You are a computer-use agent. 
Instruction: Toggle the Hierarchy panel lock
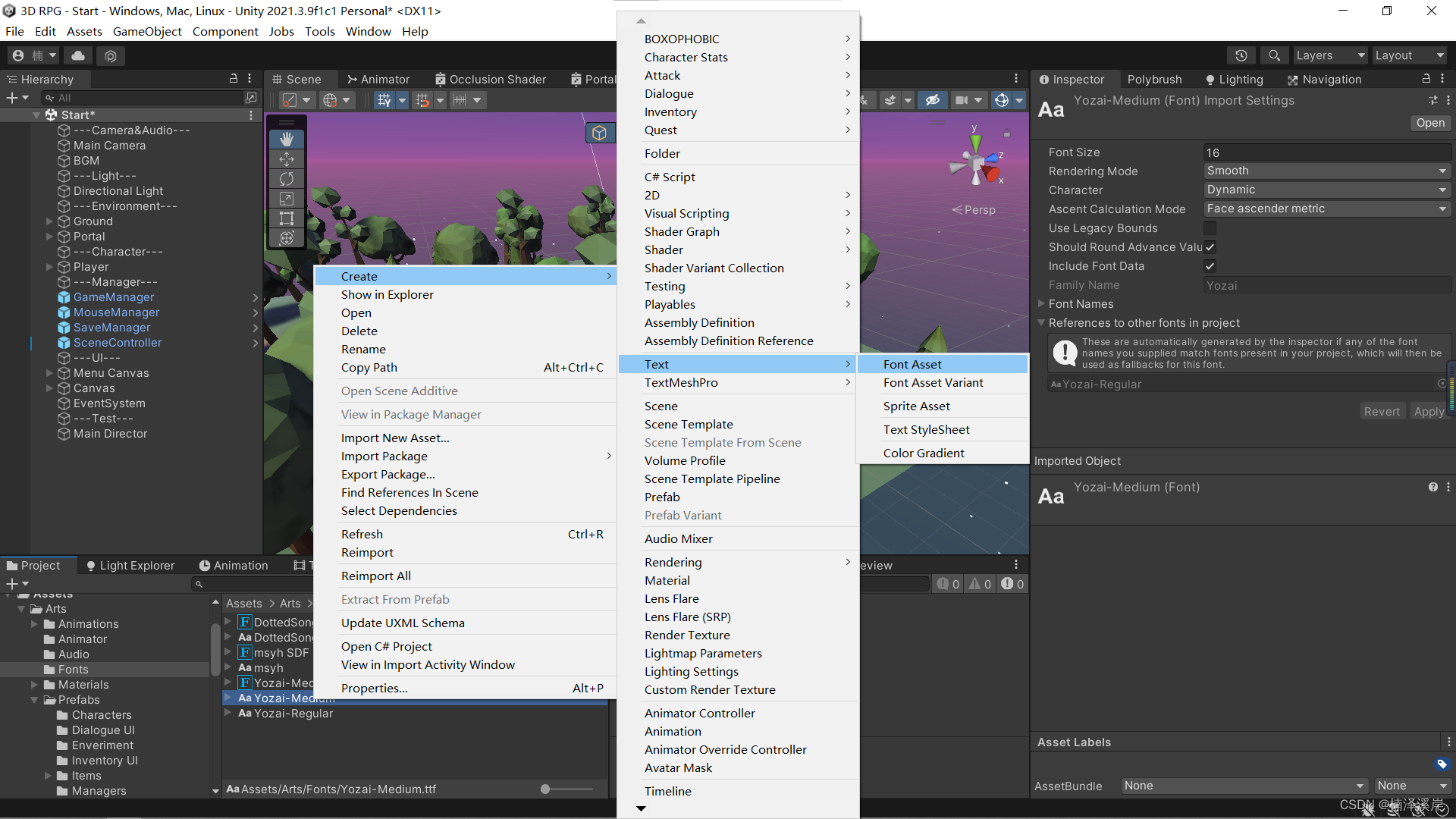234,79
